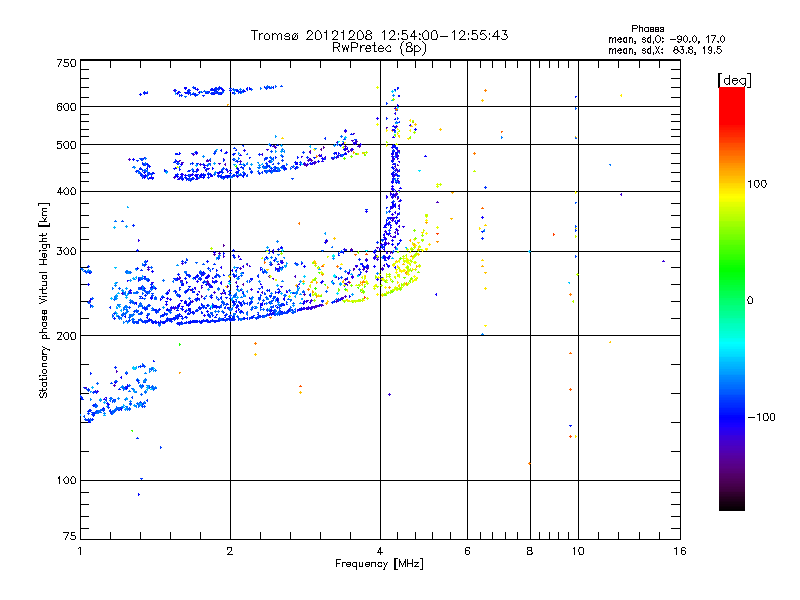Click the "300" height axis tick label
Screen dimensions: 800x600
tap(66, 252)
